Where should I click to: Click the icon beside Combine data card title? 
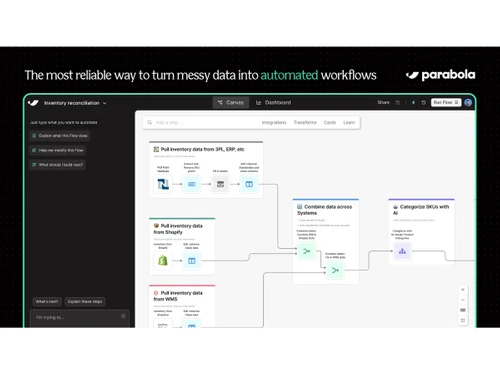tap(300, 207)
